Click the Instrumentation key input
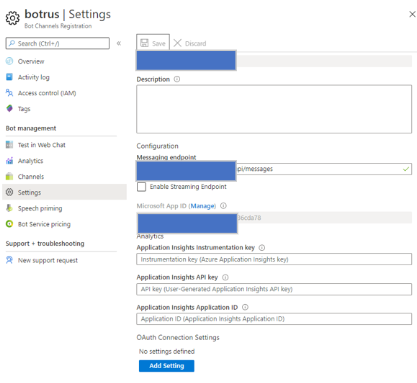Image resolution: width=417 pixels, height=383 pixels. coord(274,259)
